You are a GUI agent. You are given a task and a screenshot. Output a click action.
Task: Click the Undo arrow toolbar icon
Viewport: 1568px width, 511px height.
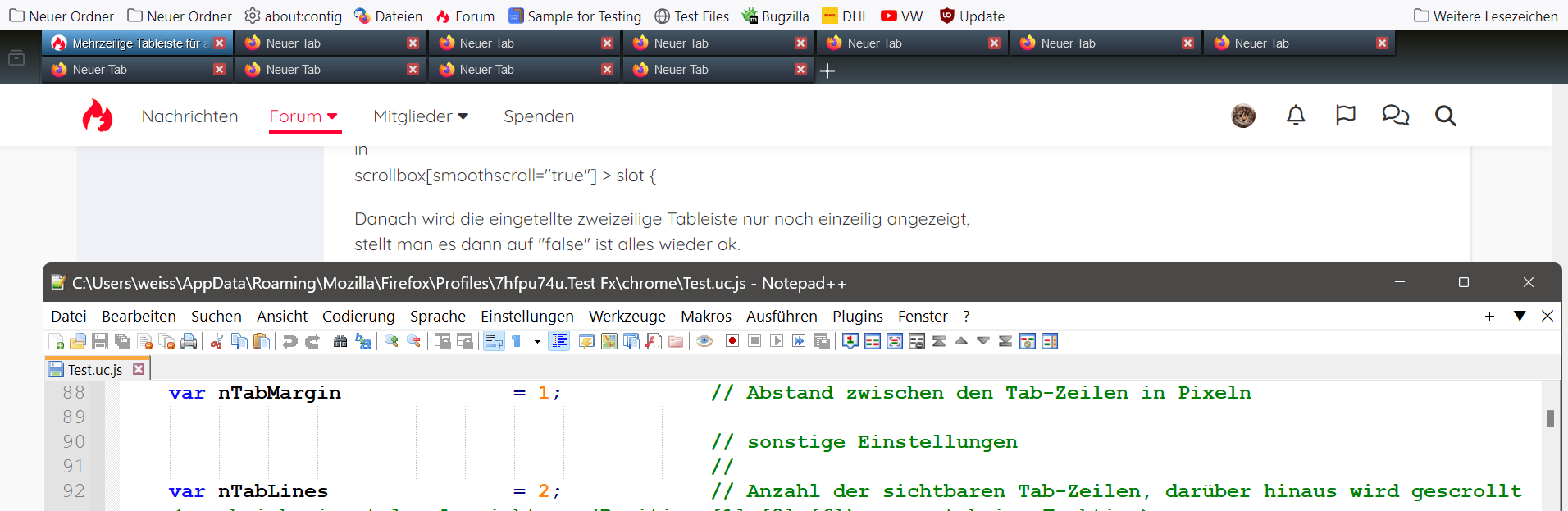289,341
